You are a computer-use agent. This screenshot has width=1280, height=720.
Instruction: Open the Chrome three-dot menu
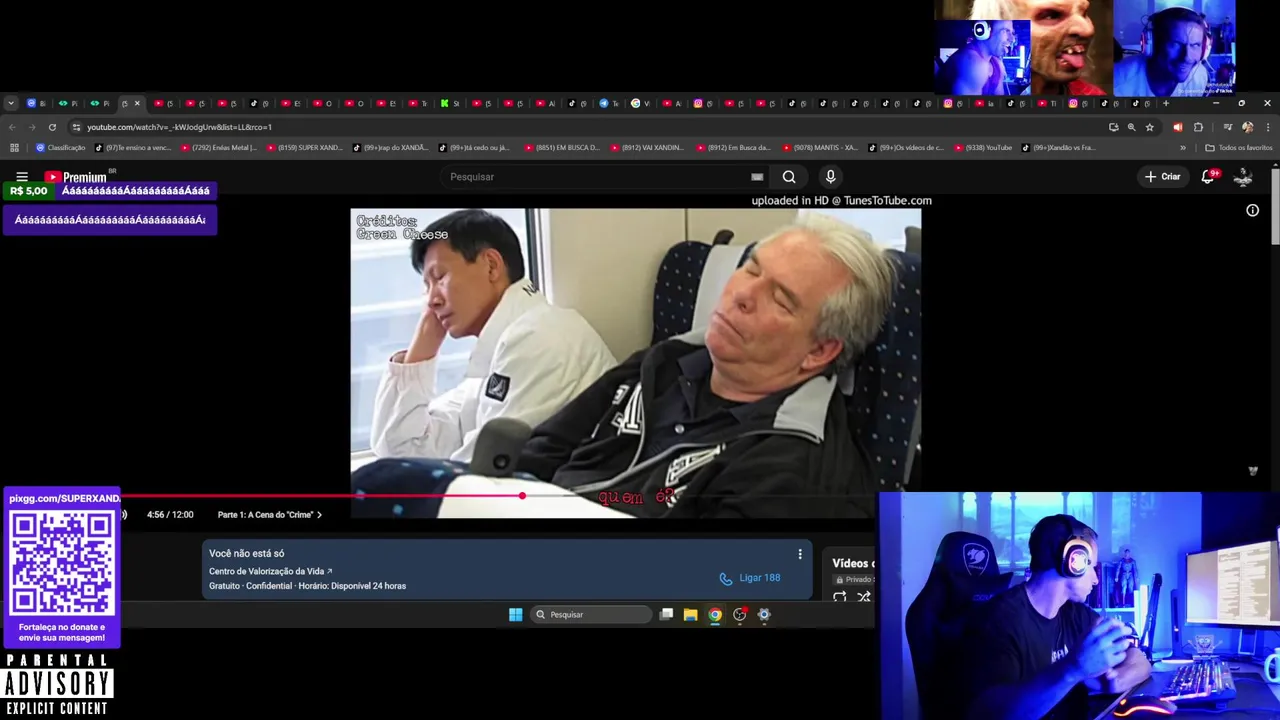(x=1267, y=127)
